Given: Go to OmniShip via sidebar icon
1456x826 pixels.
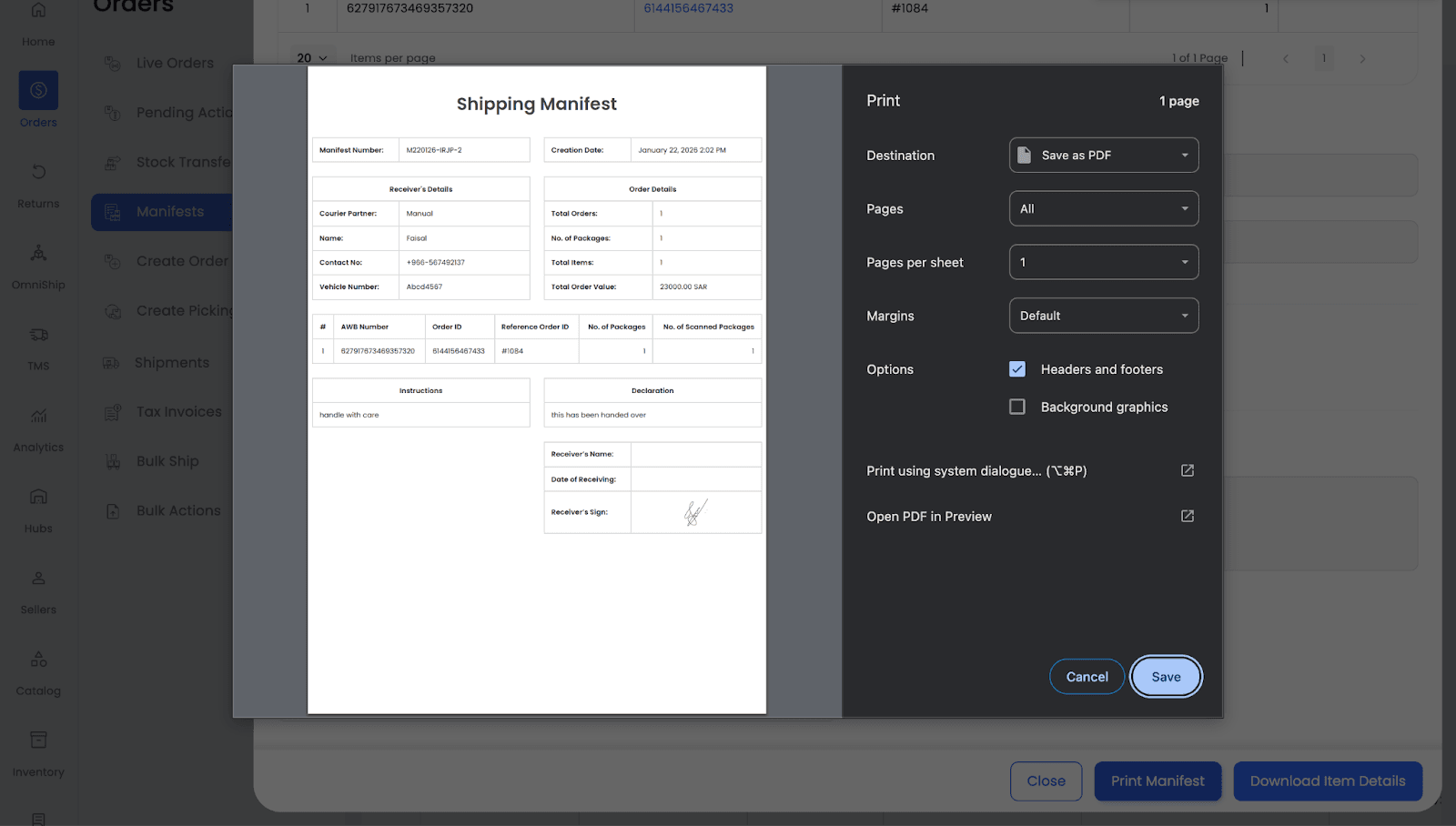Looking at the screenshot, I should 38,253.
